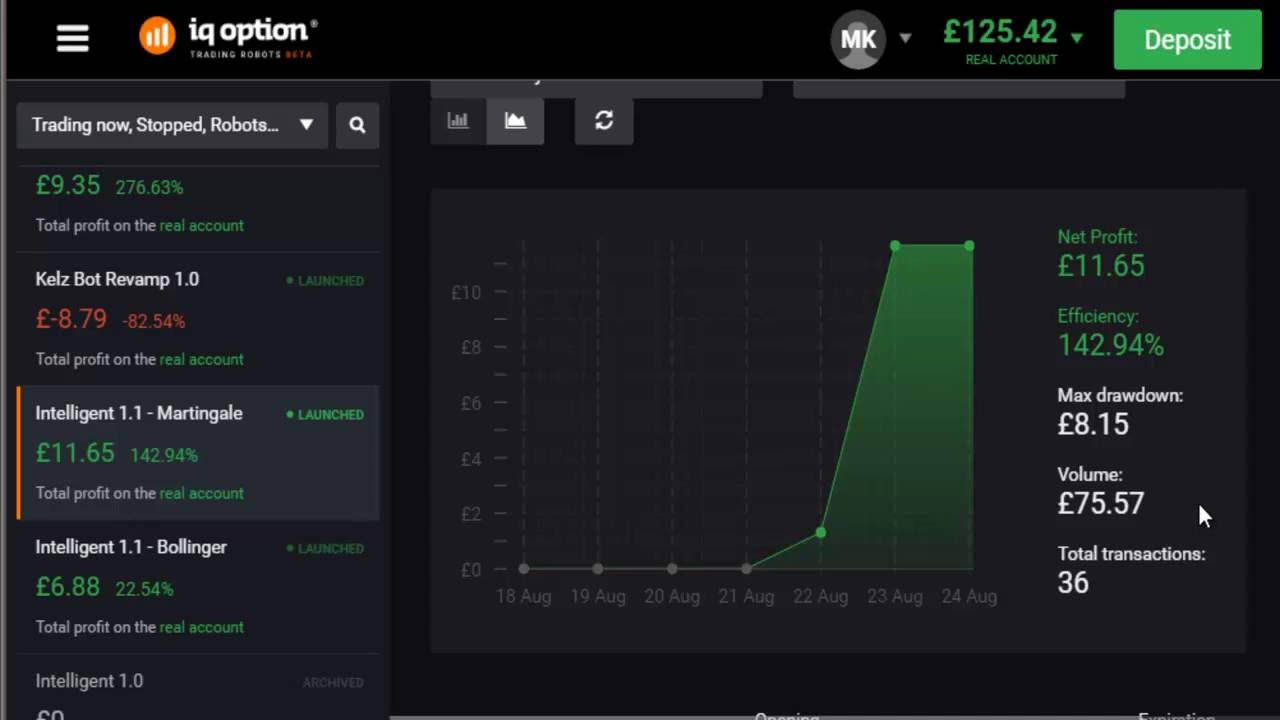Click the Total transactions value 36

point(1073,583)
